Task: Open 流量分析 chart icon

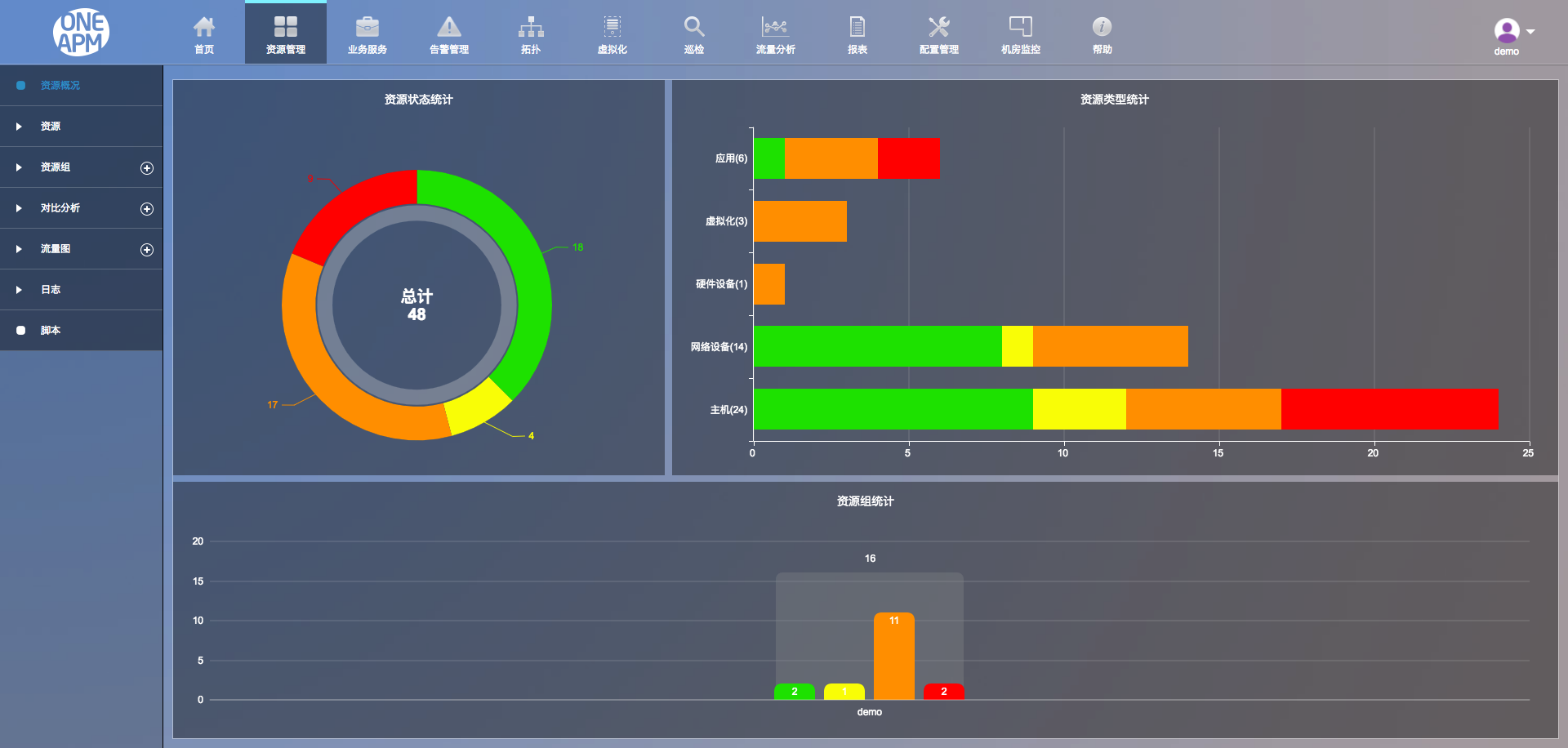Action: [x=775, y=27]
